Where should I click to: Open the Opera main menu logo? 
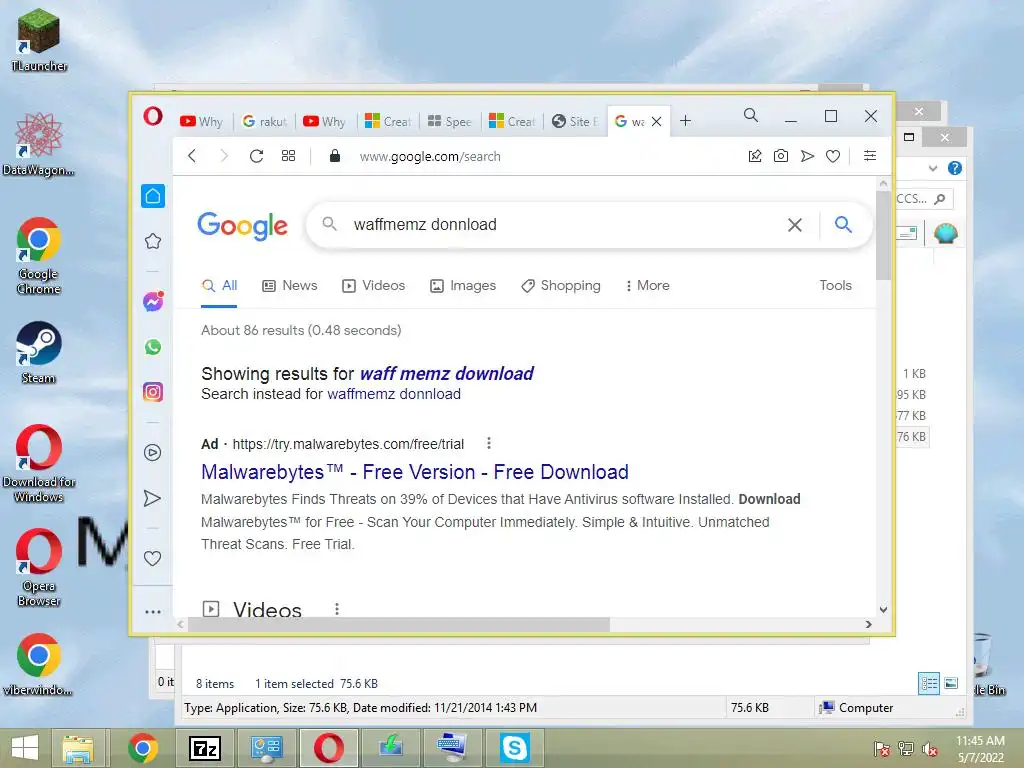[153, 117]
